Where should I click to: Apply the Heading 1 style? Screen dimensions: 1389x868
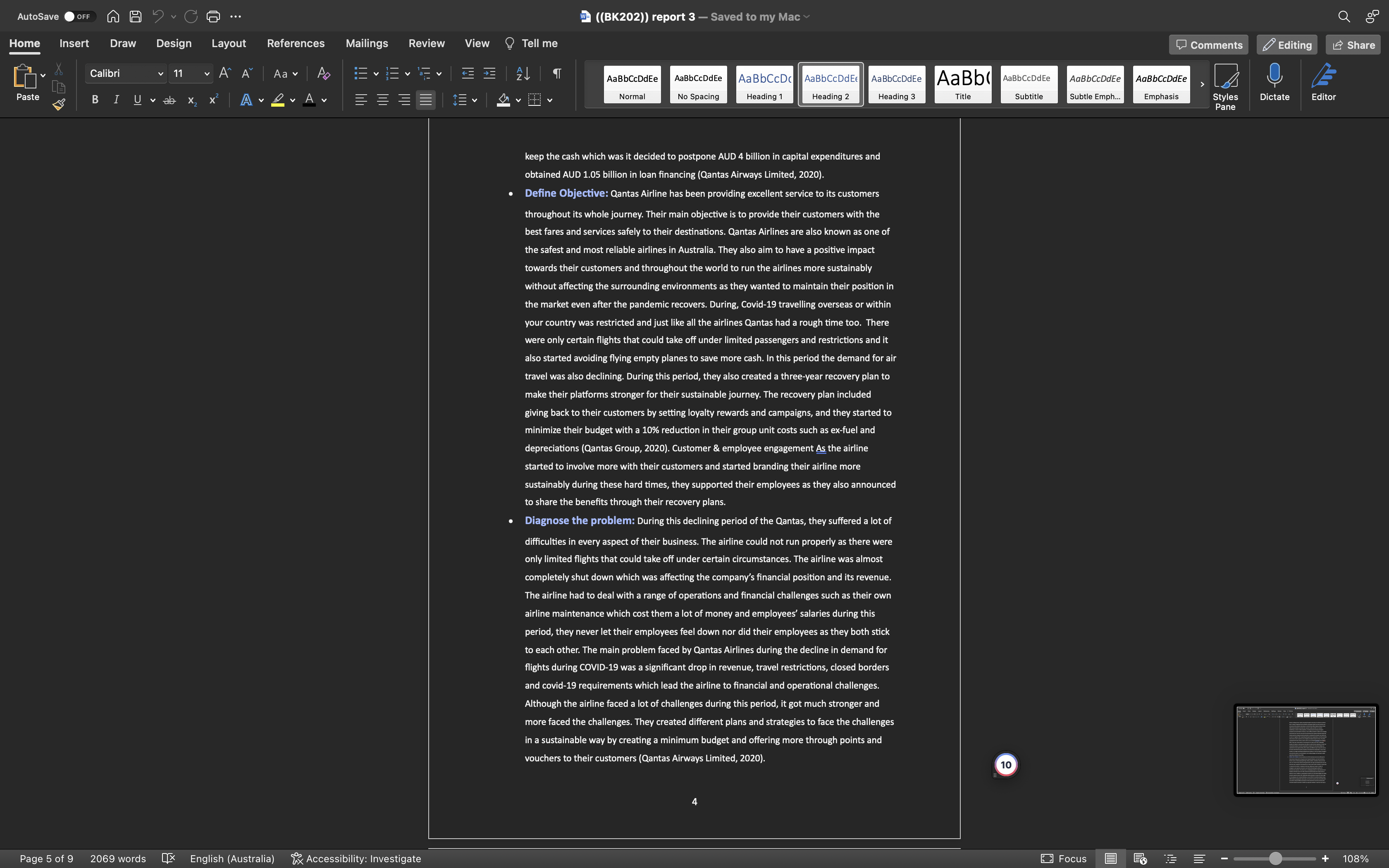click(x=764, y=84)
